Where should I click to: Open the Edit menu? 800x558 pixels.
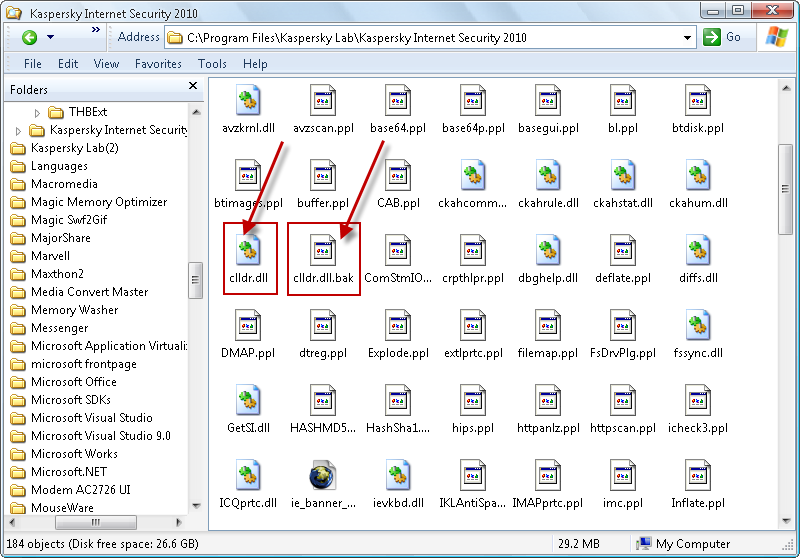[x=68, y=64]
